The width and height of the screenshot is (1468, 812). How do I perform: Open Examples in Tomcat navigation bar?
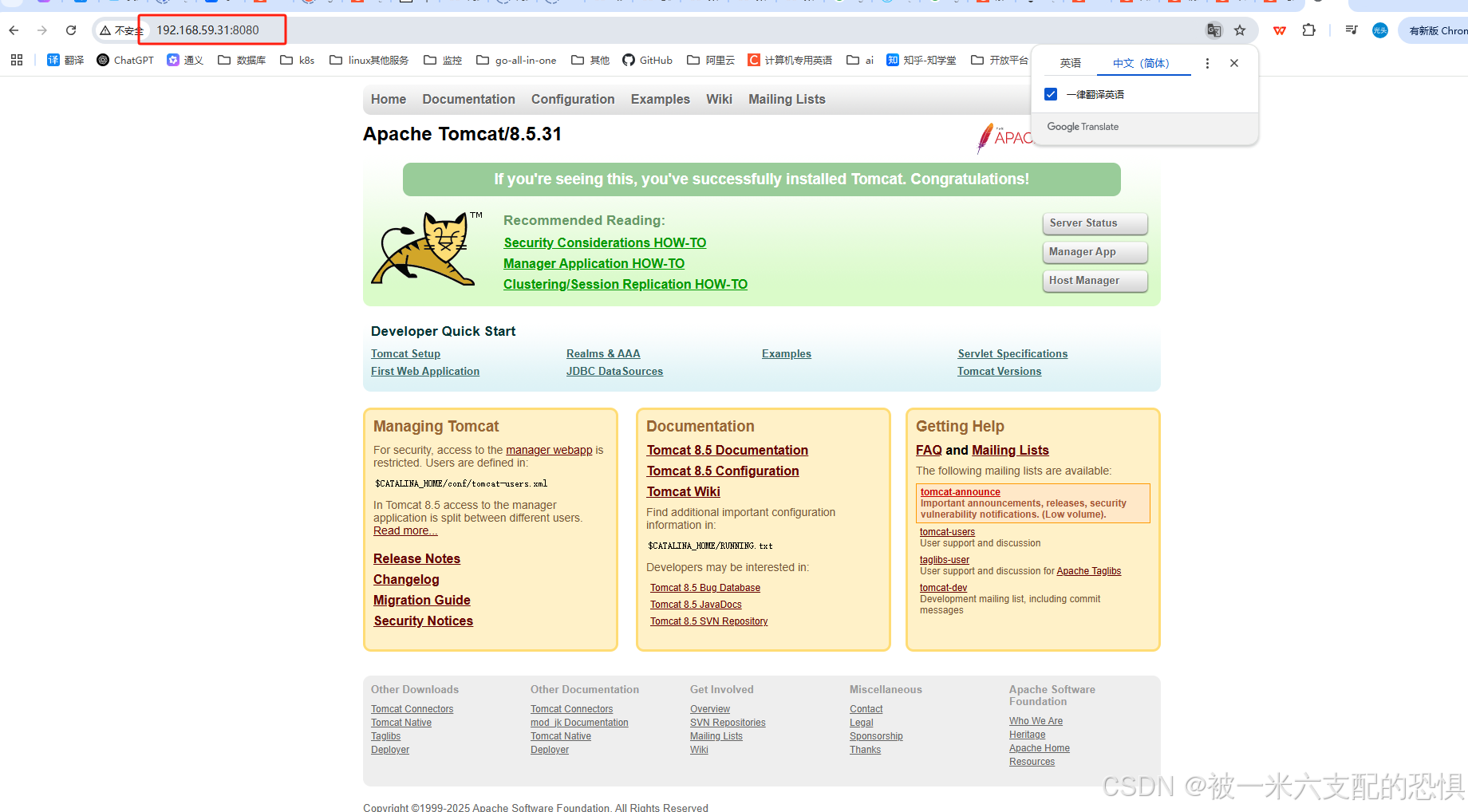[661, 99]
